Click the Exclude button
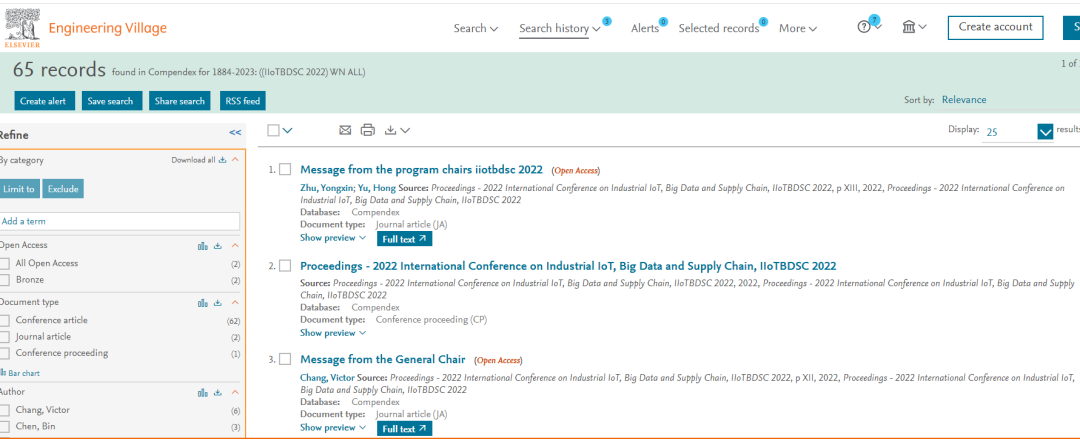This screenshot has height=442, width=1080. click(x=63, y=189)
